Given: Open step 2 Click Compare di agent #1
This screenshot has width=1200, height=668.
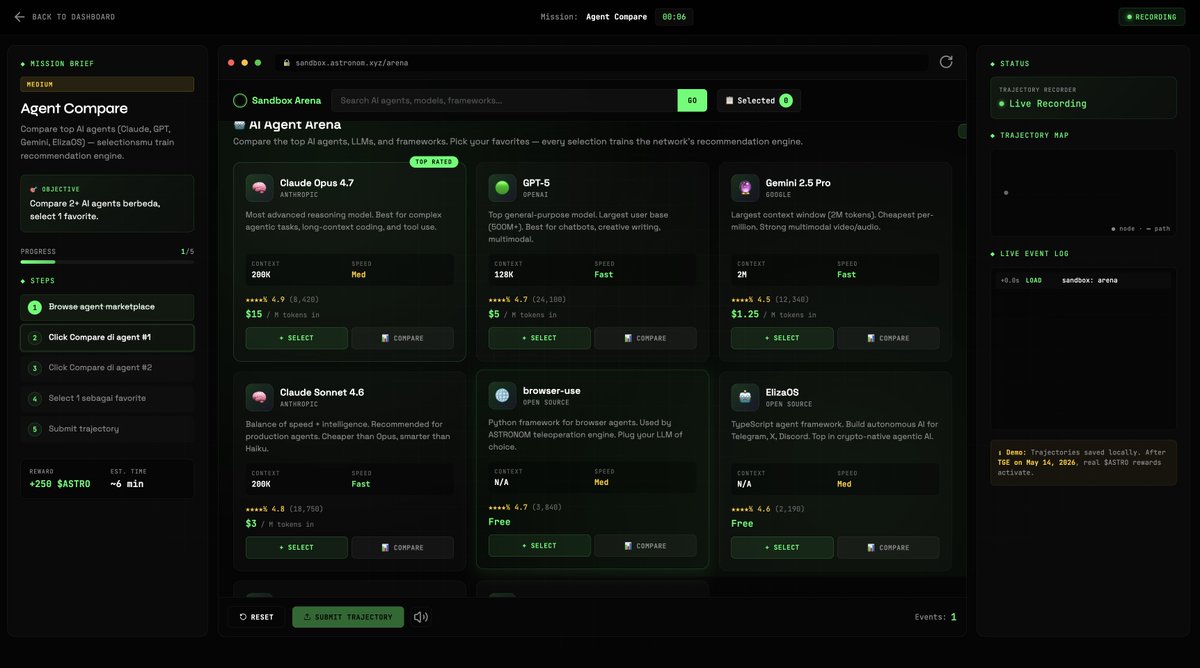Looking at the screenshot, I should click(107, 337).
